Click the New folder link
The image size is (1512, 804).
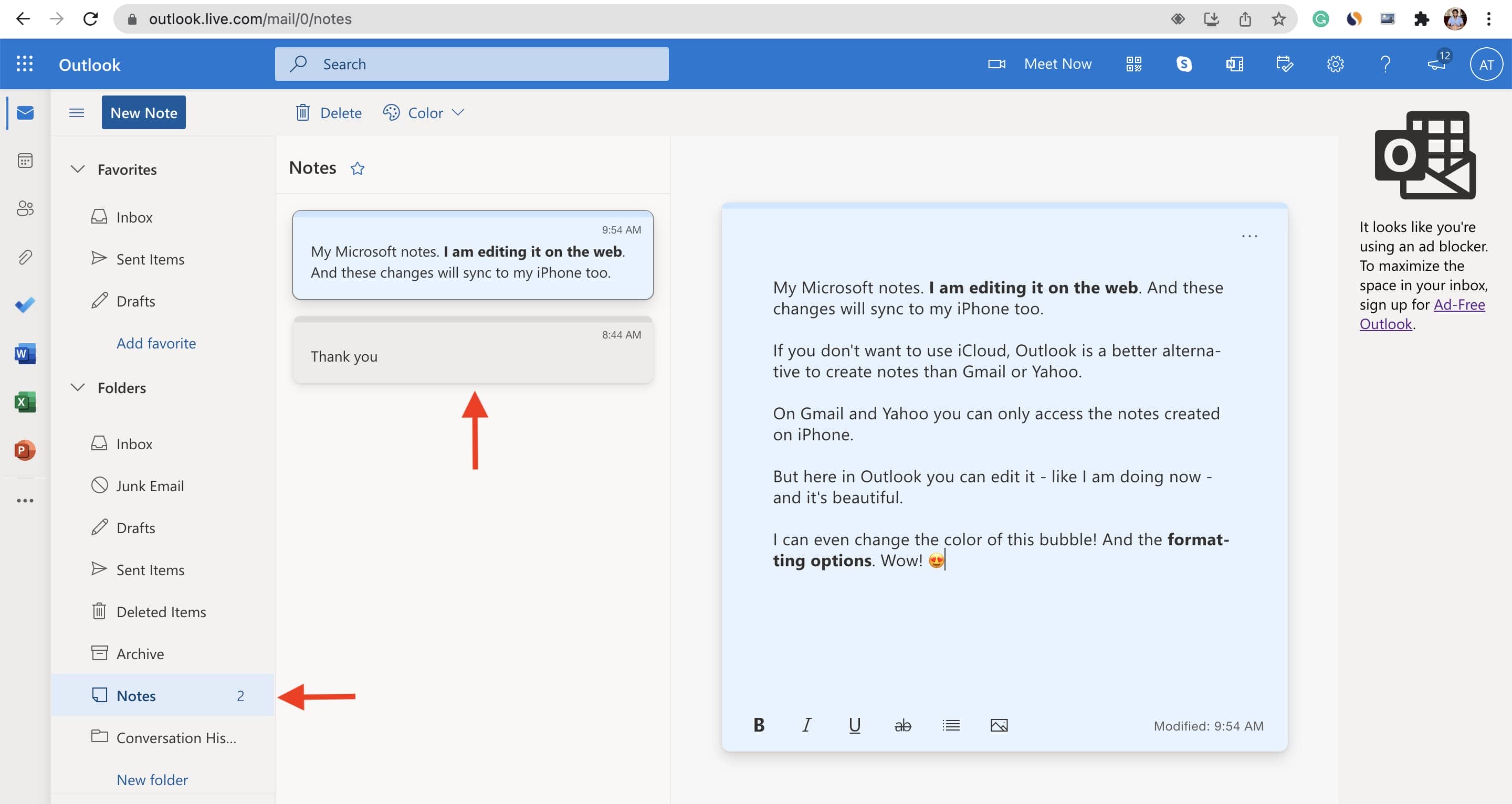(x=152, y=779)
